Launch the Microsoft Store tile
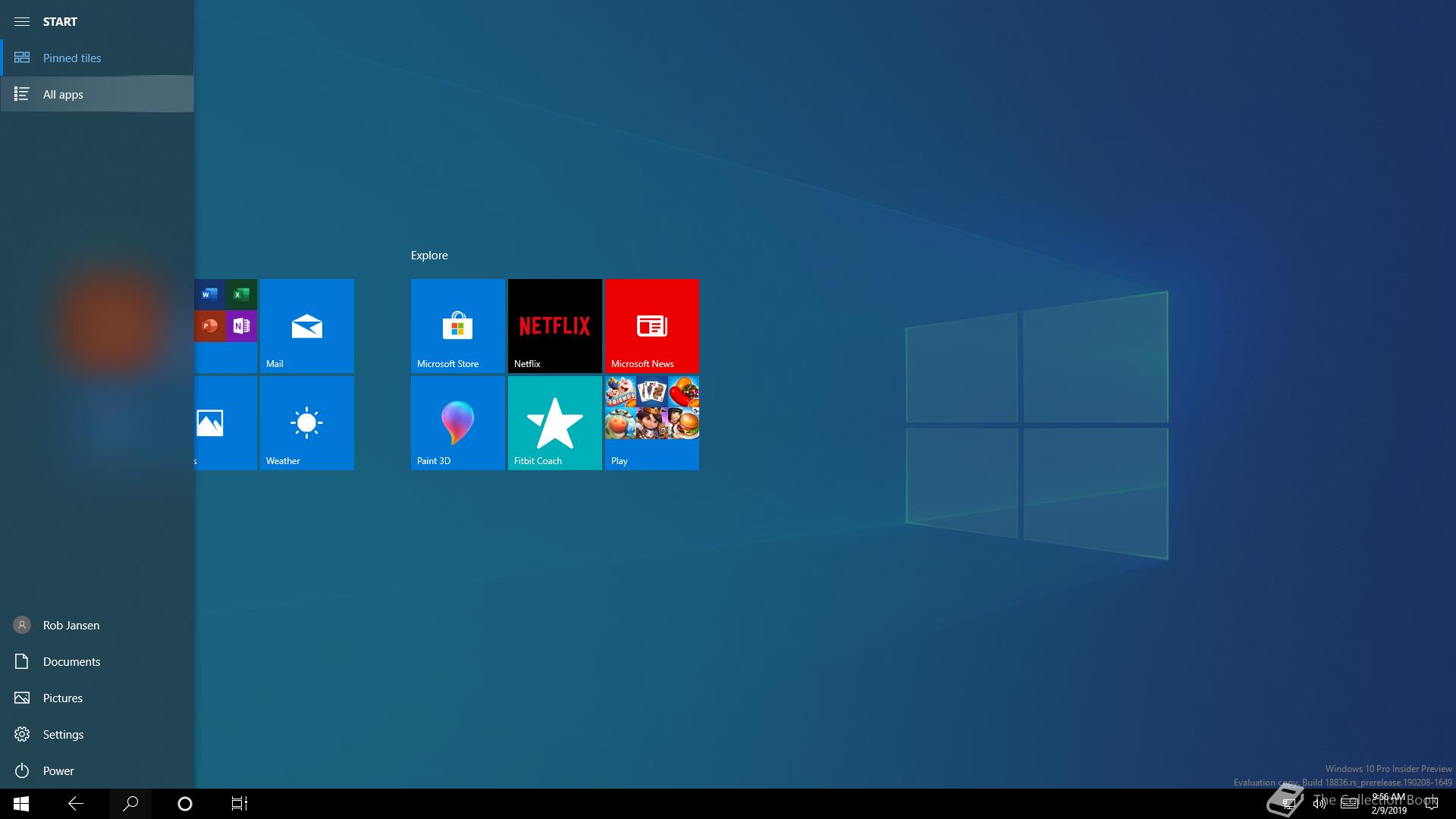 458,326
